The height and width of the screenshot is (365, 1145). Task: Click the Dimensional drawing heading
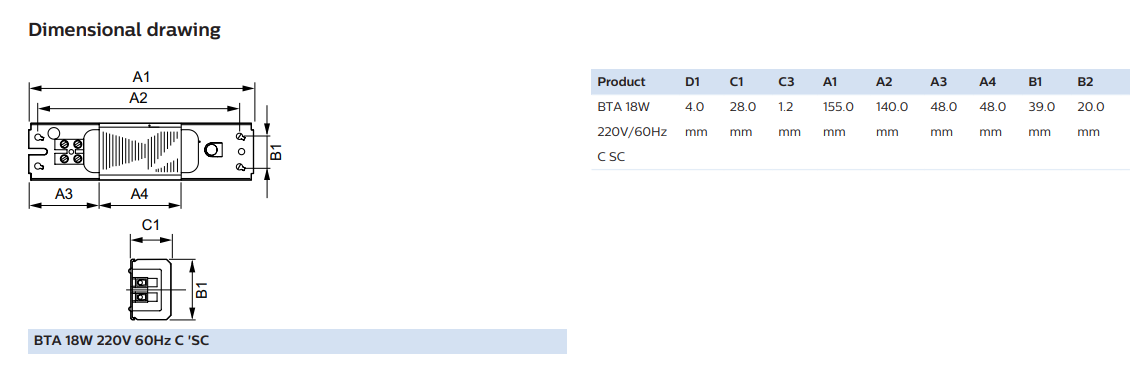click(x=124, y=30)
